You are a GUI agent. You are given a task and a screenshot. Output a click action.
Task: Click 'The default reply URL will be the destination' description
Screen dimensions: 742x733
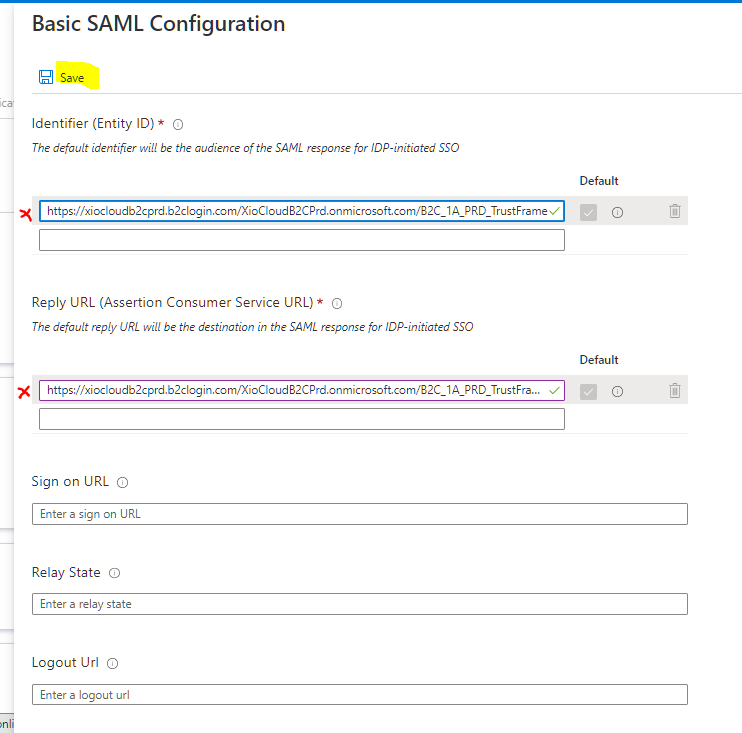[x=253, y=327]
